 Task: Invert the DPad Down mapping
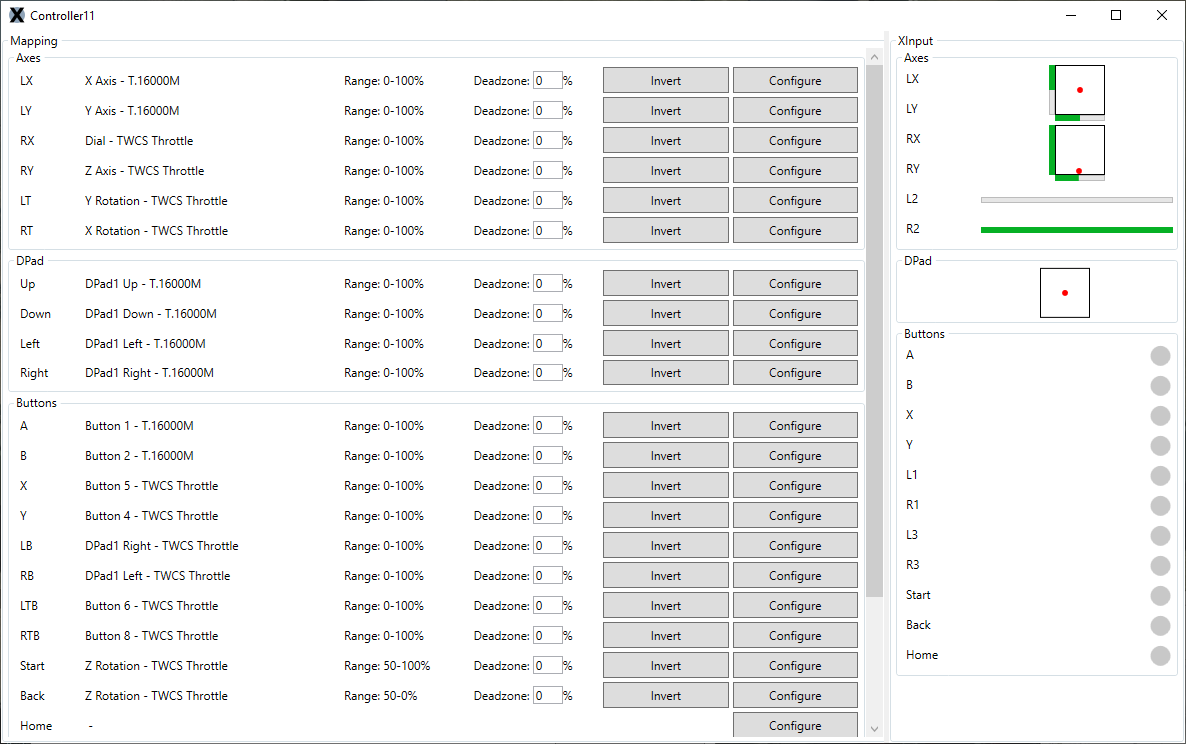click(666, 313)
